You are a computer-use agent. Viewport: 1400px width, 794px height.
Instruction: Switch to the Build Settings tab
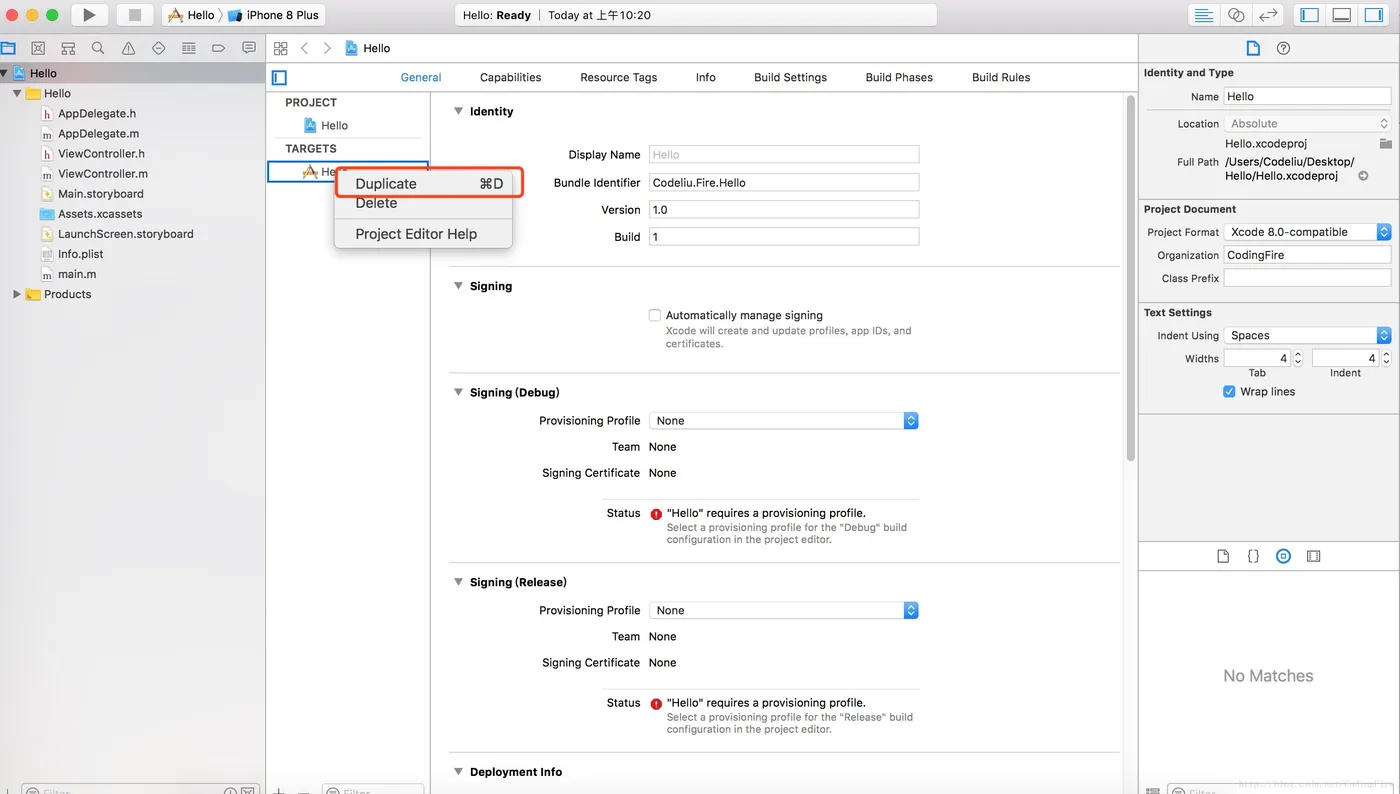pos(790,77)
